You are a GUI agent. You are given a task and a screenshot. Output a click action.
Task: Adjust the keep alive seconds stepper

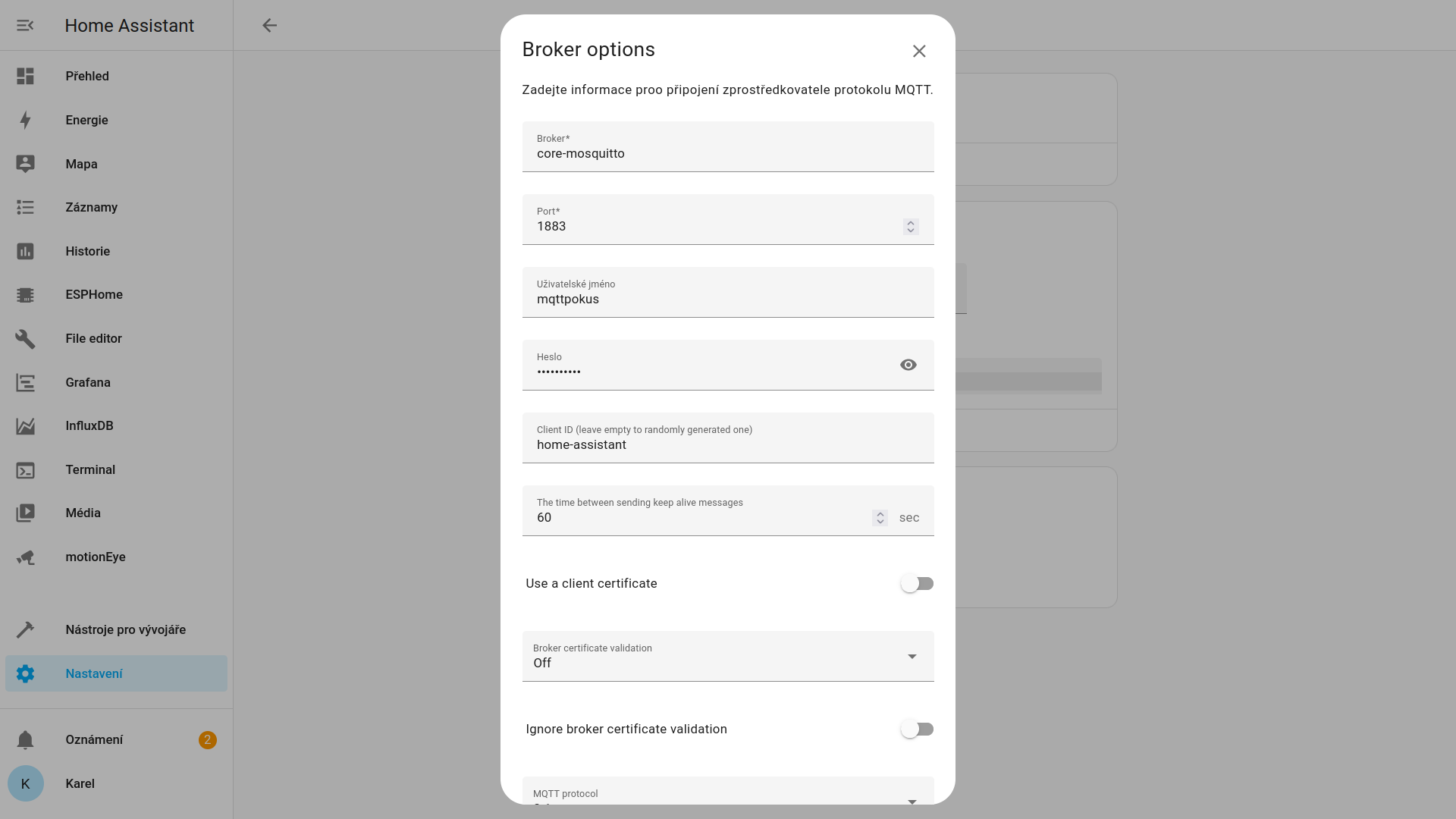click(880, 518)
